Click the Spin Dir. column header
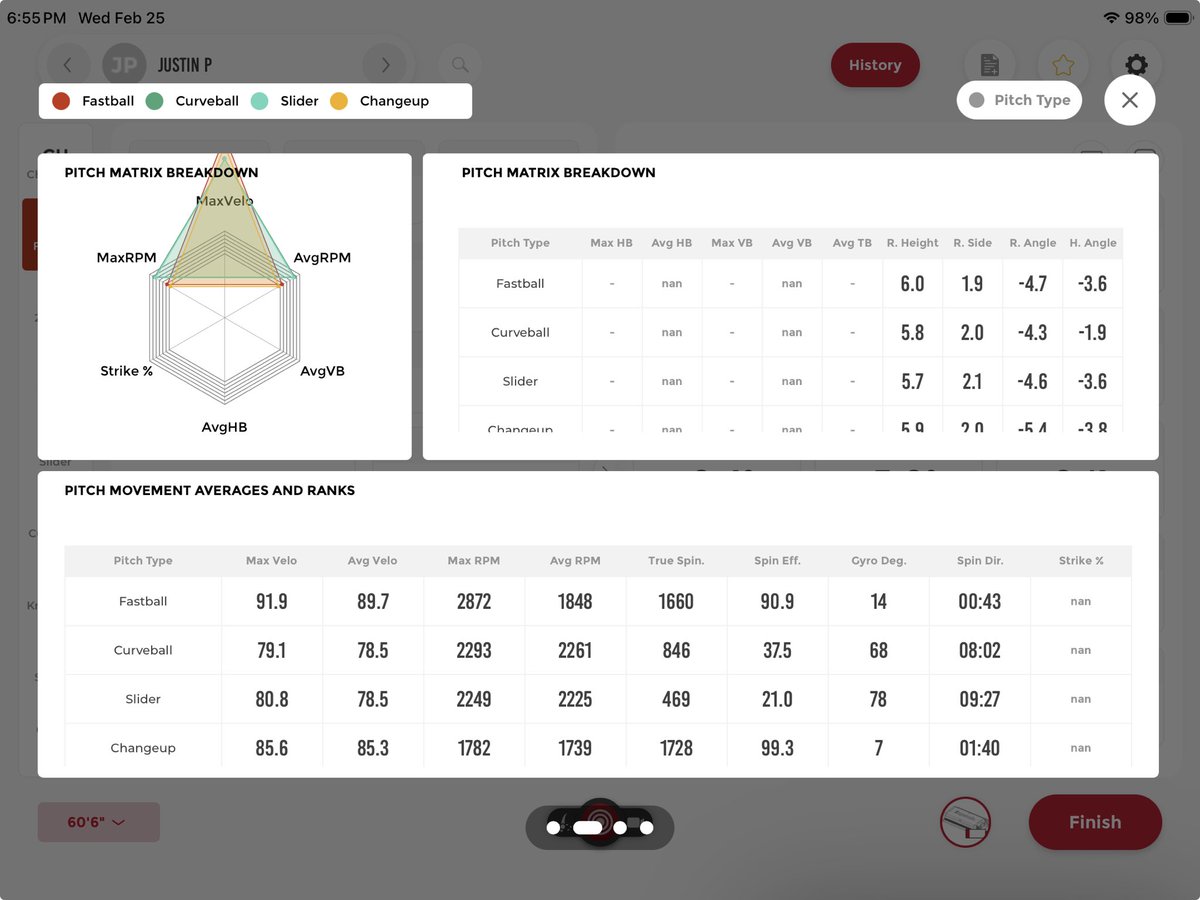 coord(979,561)
